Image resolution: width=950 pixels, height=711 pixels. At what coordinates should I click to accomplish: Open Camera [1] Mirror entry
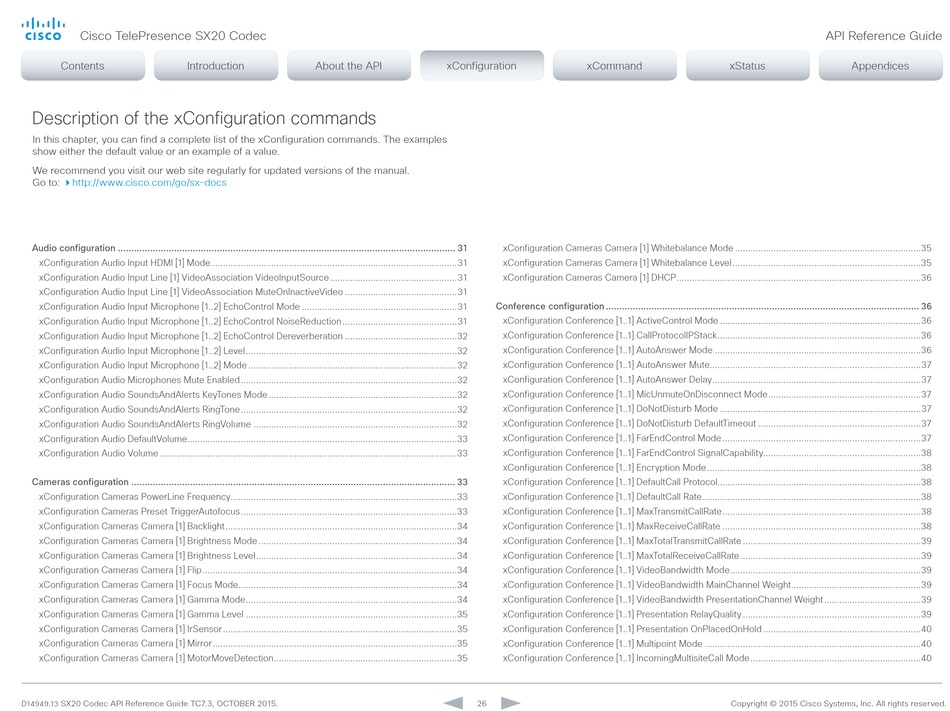(253, 643)
